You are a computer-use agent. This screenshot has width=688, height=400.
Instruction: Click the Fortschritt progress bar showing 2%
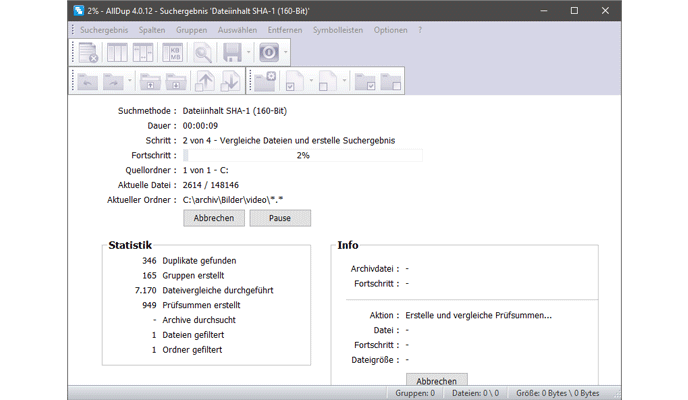[x=302, y=156]
